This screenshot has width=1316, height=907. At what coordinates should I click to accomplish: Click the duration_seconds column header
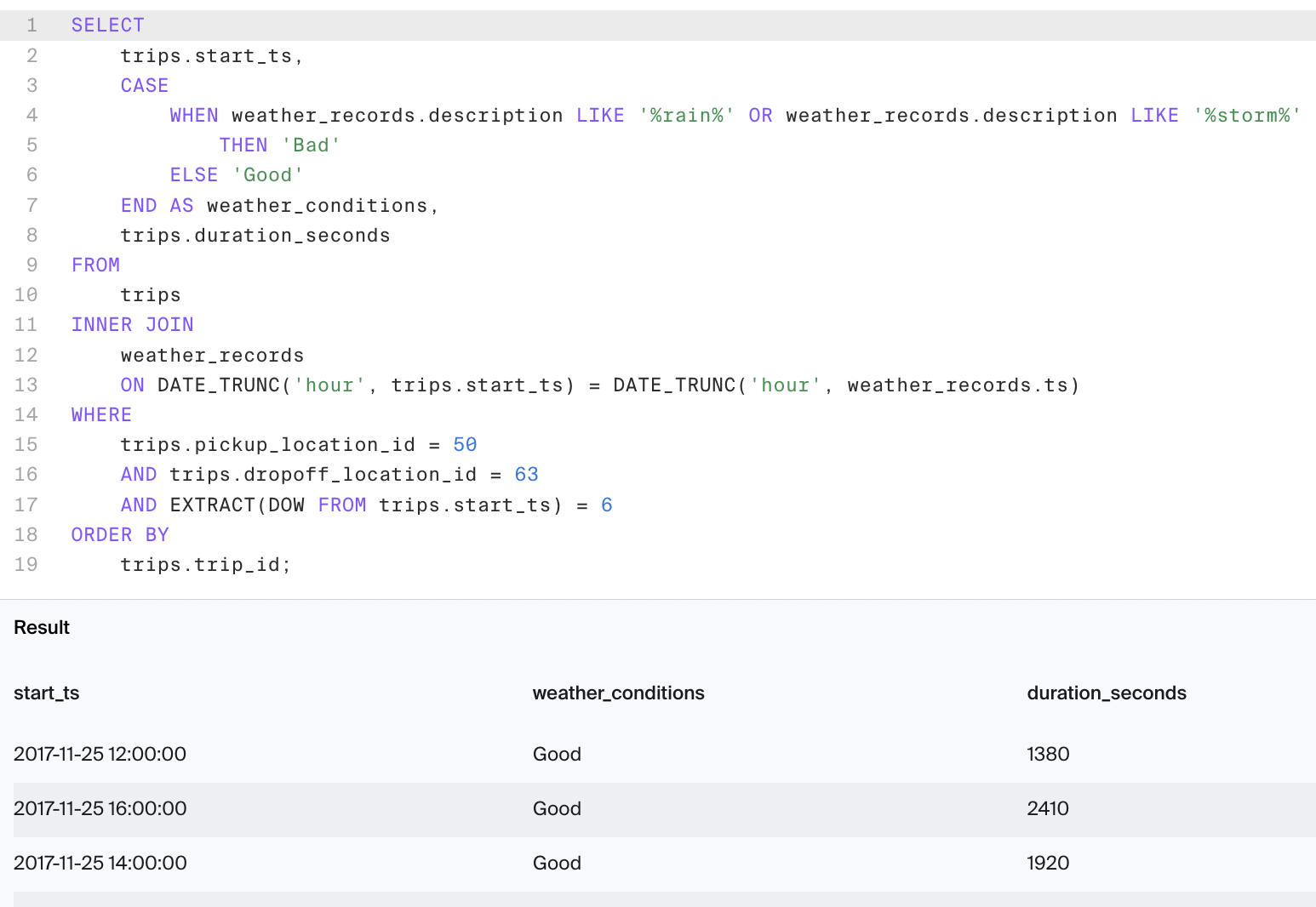point(1106,693)
